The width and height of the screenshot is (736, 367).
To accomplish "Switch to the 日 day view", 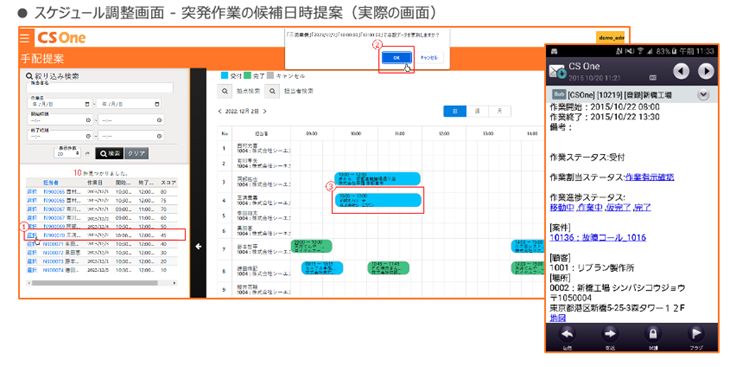I will (455, 111).
